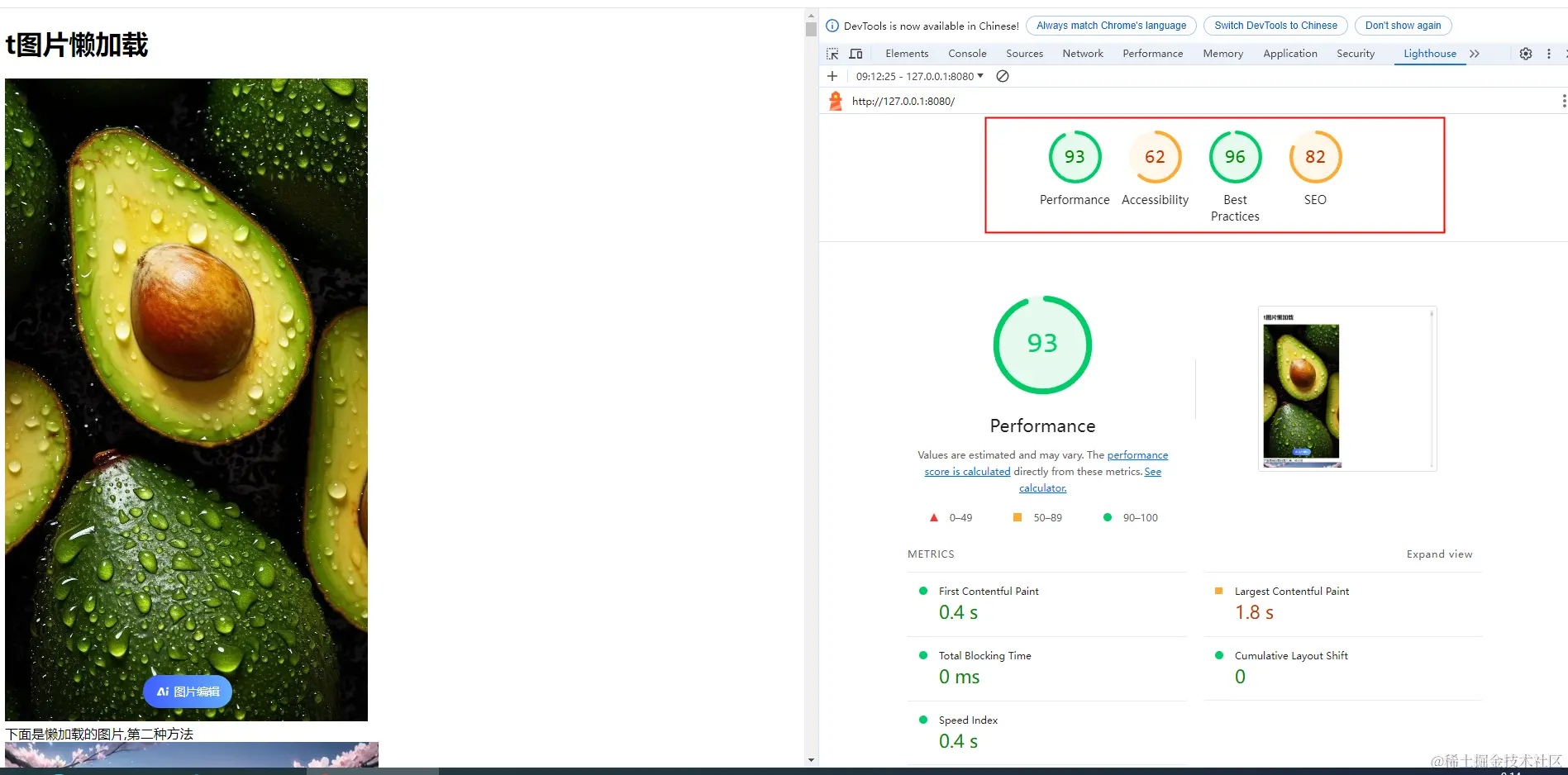The height and width of the screenshot is (775, 1568).
Task: Click the info icon in the language notice
Action: click(832, 26)
